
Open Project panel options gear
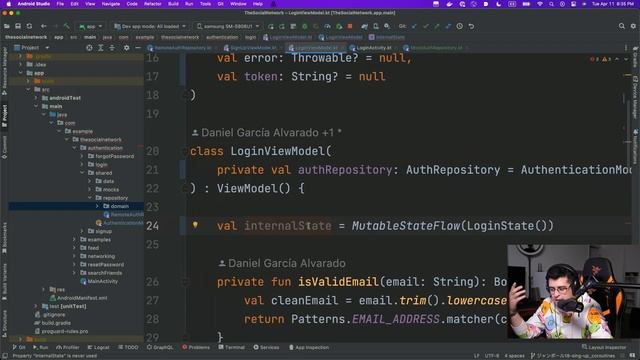[x=126, y=48]
